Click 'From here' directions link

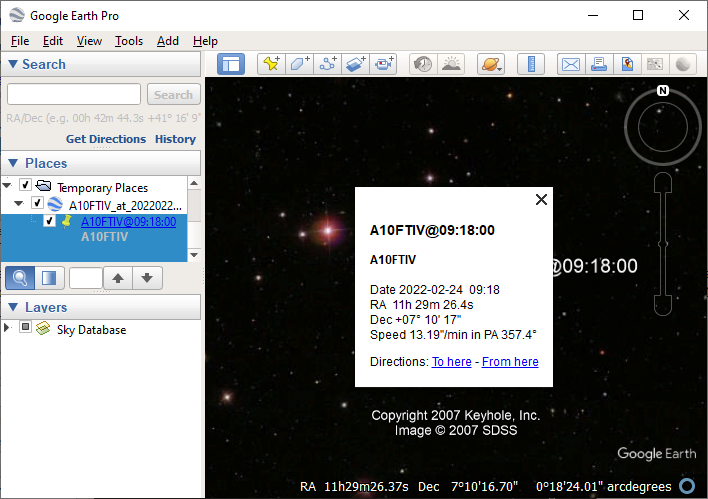point(510,362)
